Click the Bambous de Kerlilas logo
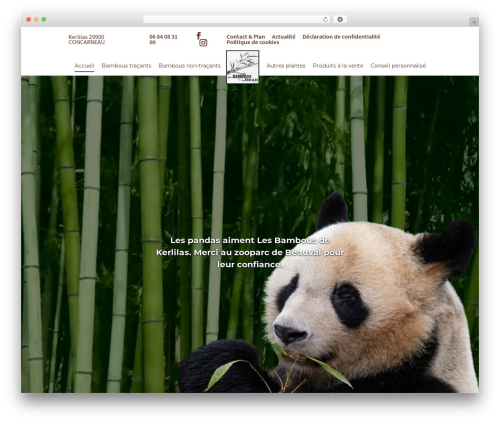The height and width of the screenshot is (423, 500). (243, 67)
